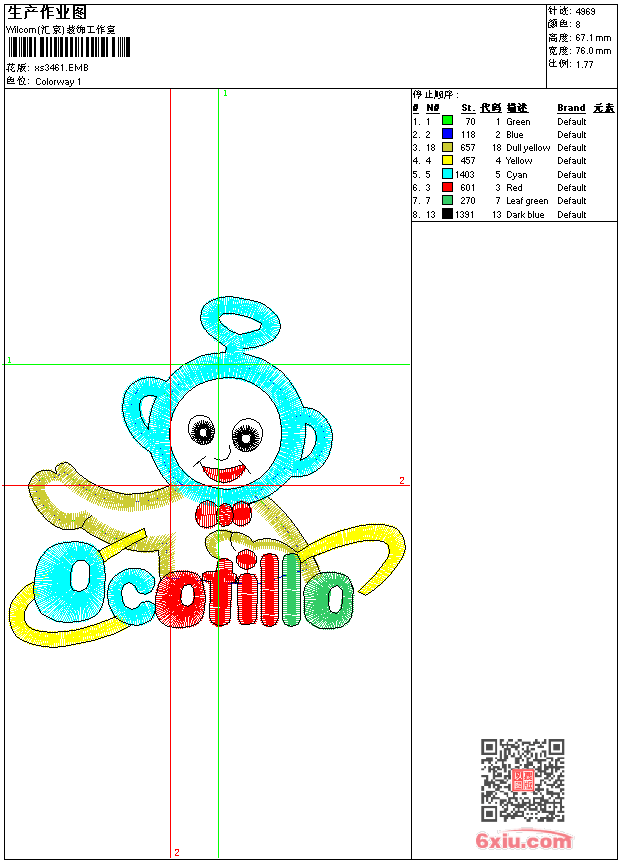The width and height of the screenshot is (620, 860).
Task: Click the 'Dull yellow' description text
Action: tap(528, 148)
